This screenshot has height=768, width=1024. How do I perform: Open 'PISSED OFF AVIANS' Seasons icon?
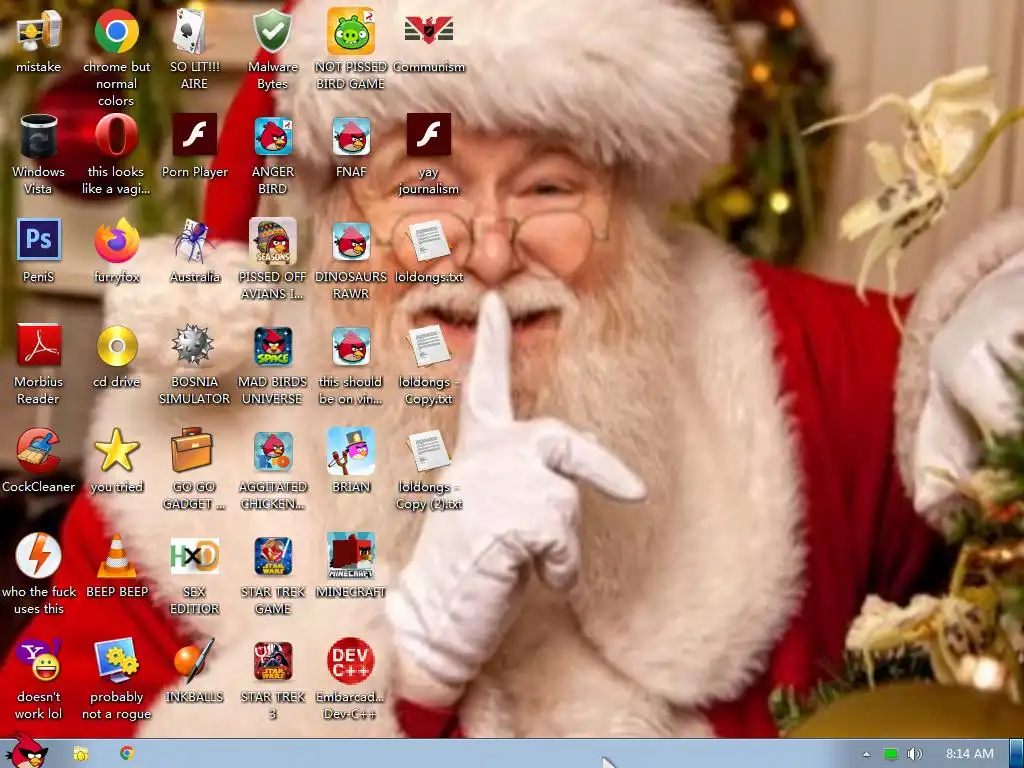coord(273,241)
